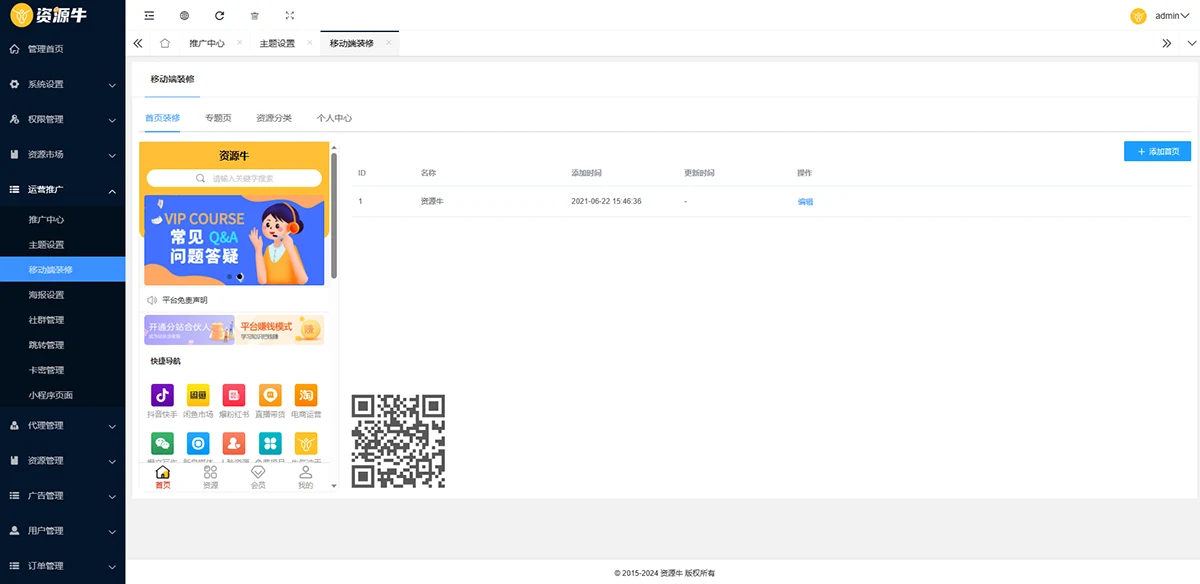Tap the 资源 icon in preview bottom bar
The height and width of the screenshot is (584, 1200).
[x=210, y=477]
